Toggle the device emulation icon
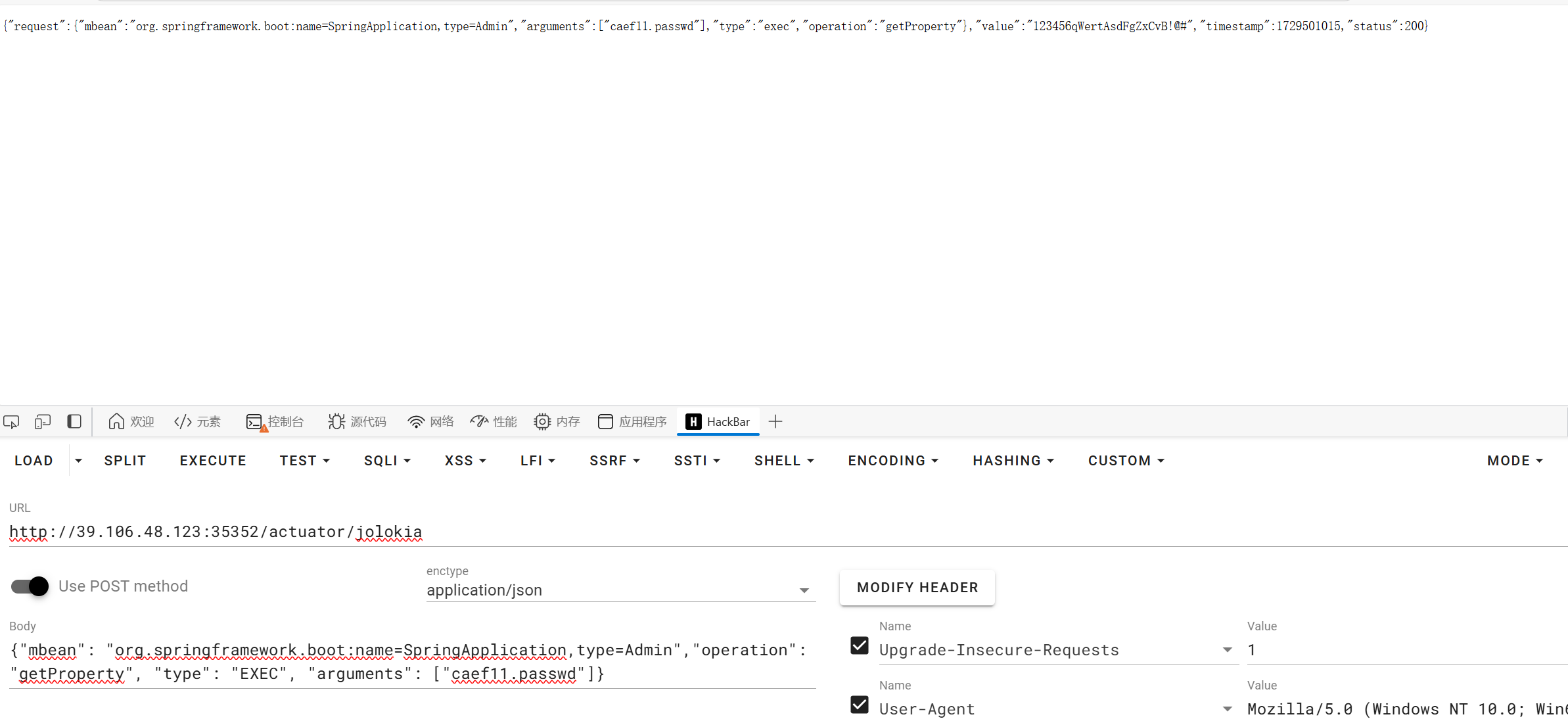1568x723 pixels. [x=43, y=422]
